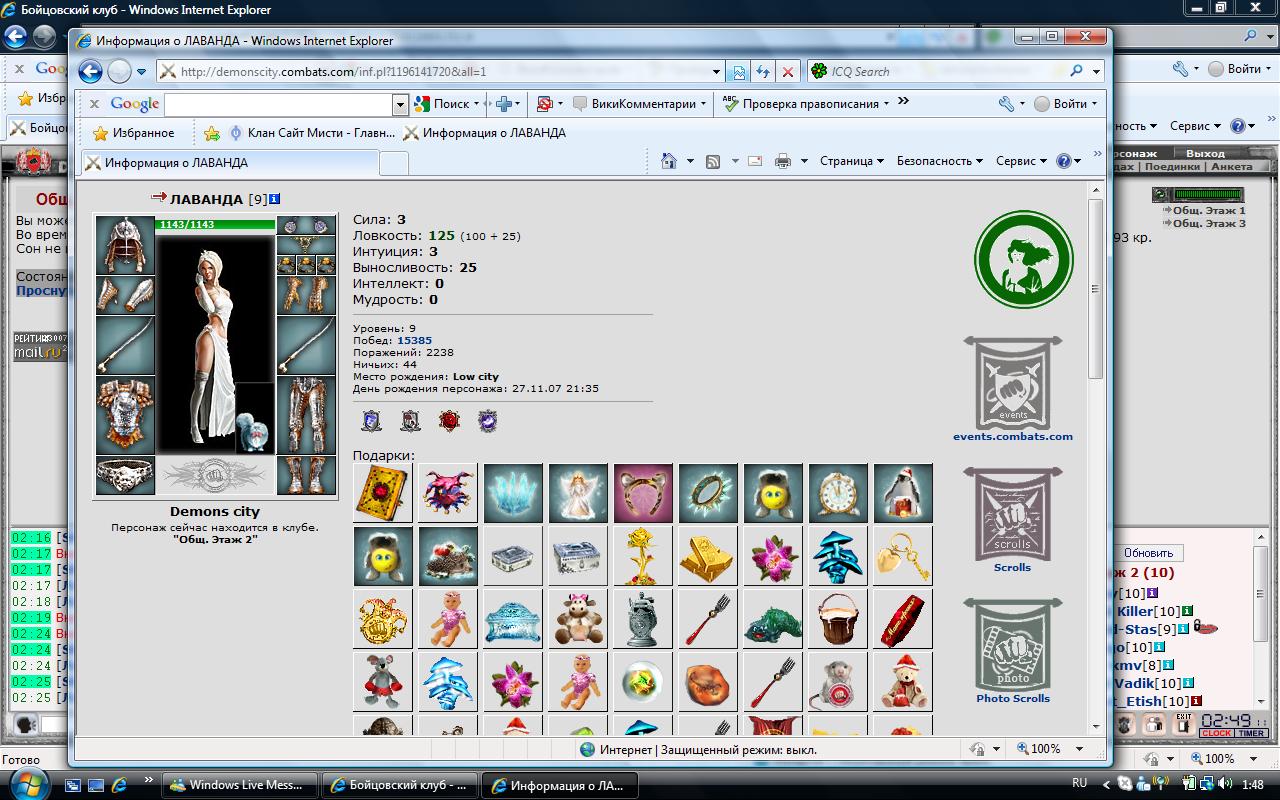Open the Home button dropdown
1280x800 pixels.
click(x=690, y=161)
